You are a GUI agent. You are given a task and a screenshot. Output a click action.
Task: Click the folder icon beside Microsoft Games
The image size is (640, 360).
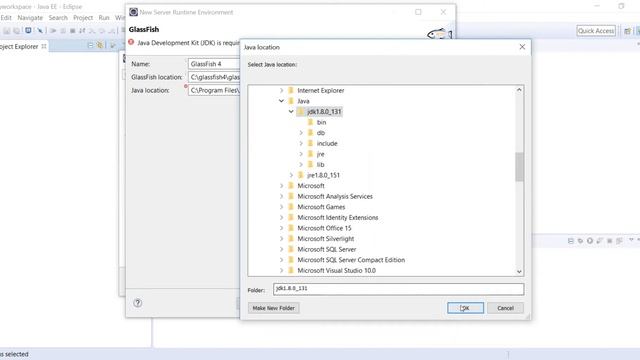coord(291,207)
